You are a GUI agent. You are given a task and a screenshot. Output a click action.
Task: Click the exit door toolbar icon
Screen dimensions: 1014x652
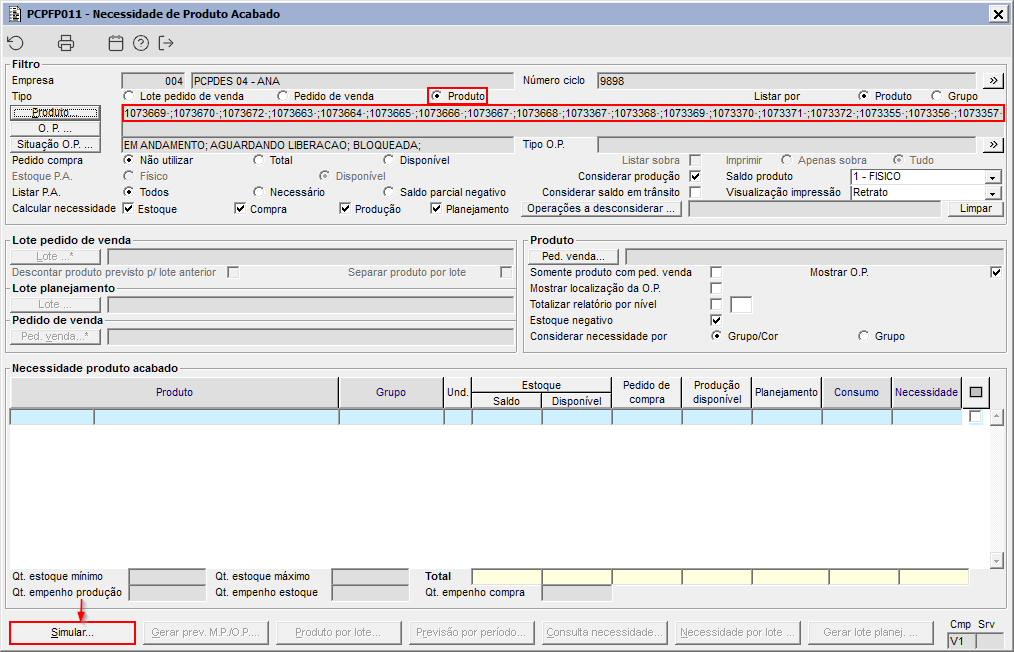(x=166, y=43)
